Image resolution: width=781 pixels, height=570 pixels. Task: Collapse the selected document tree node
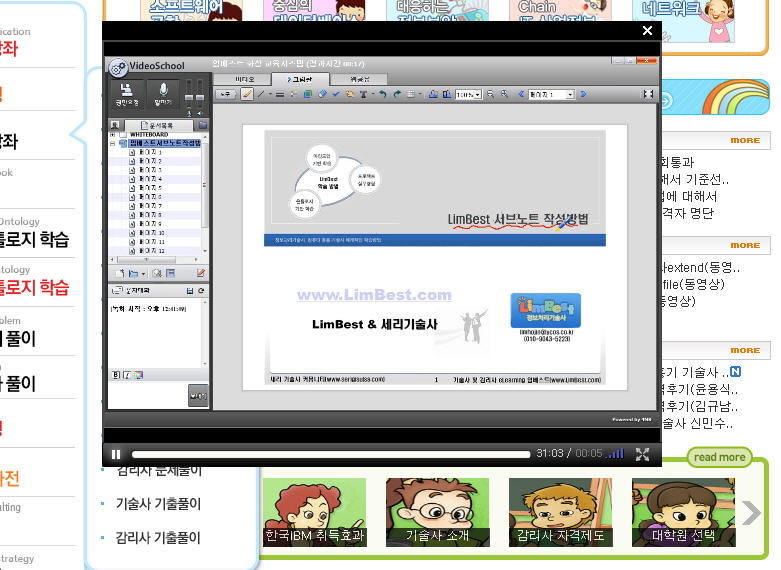(113, 143)
